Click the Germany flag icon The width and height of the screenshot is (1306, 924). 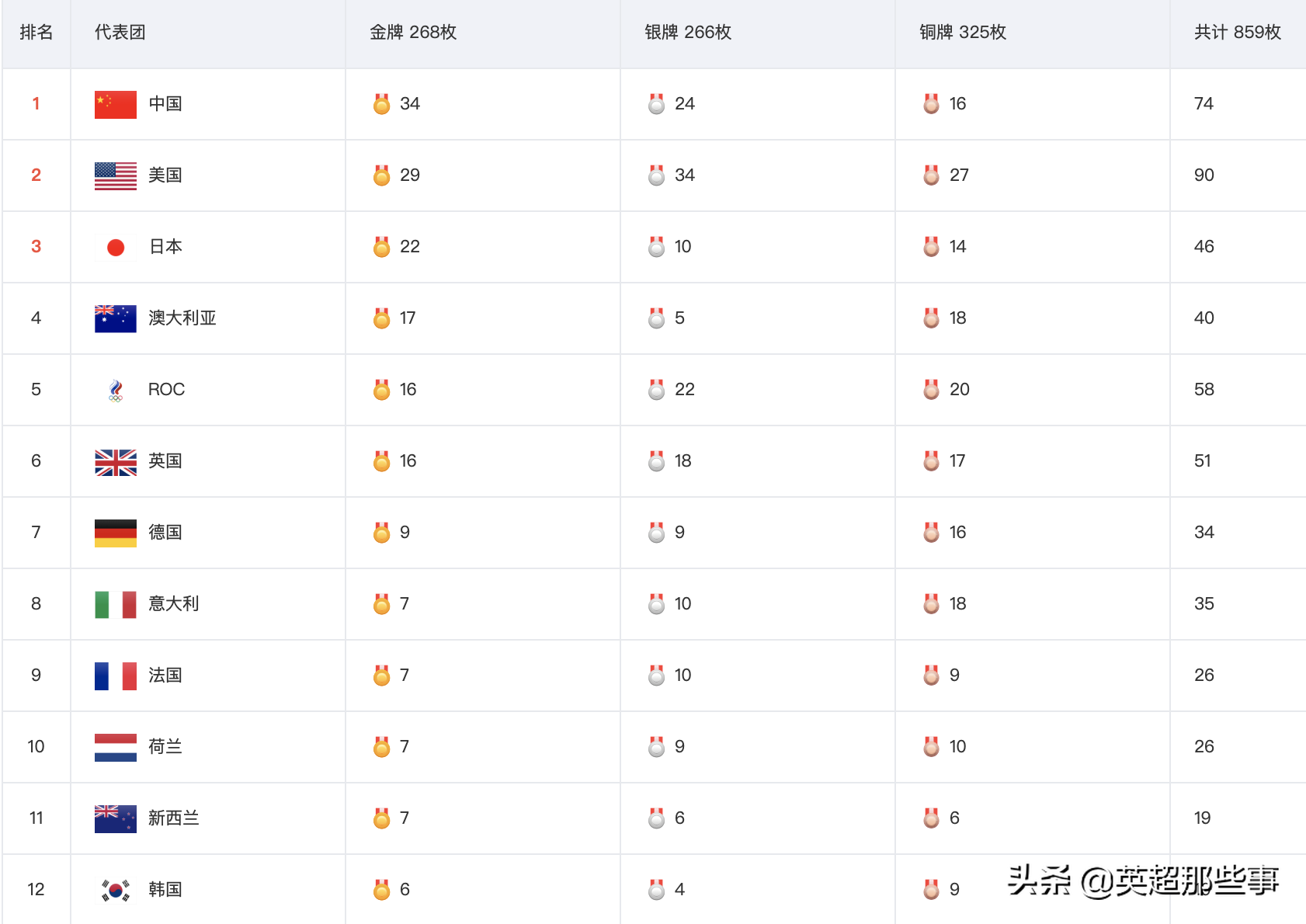pyautogui.click(x=115, y=533)
